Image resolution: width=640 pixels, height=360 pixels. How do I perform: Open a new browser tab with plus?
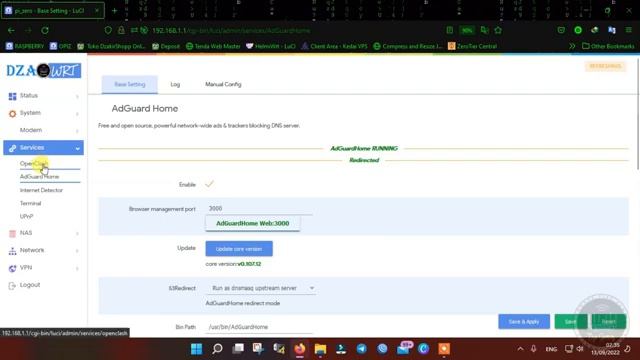pos(114,11)
